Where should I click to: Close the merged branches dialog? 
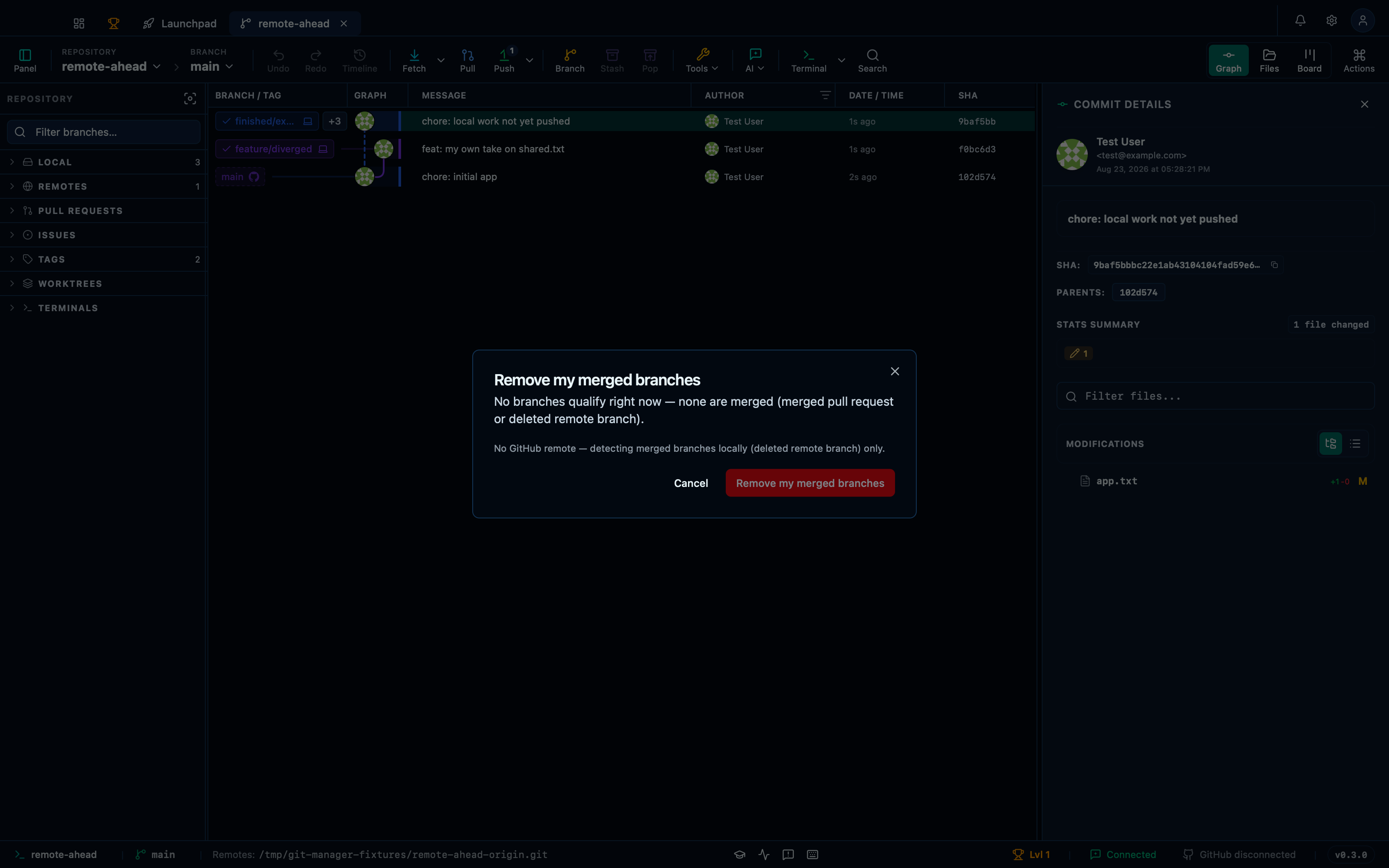pyautogui.click(x=895, y=372)
